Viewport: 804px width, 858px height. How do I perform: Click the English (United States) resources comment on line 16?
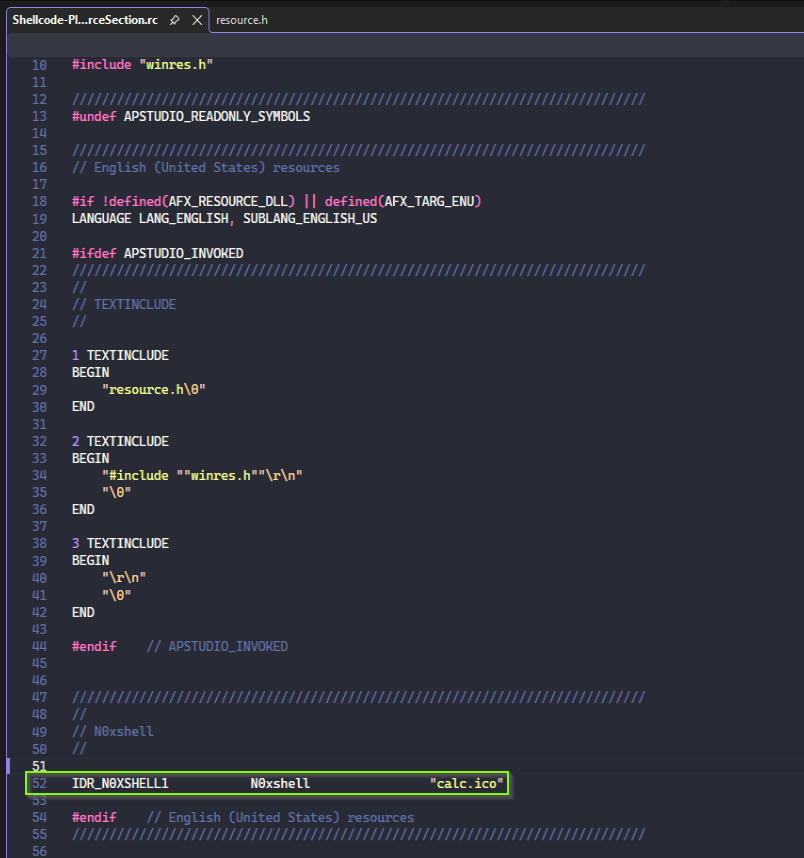coord(206,167)
